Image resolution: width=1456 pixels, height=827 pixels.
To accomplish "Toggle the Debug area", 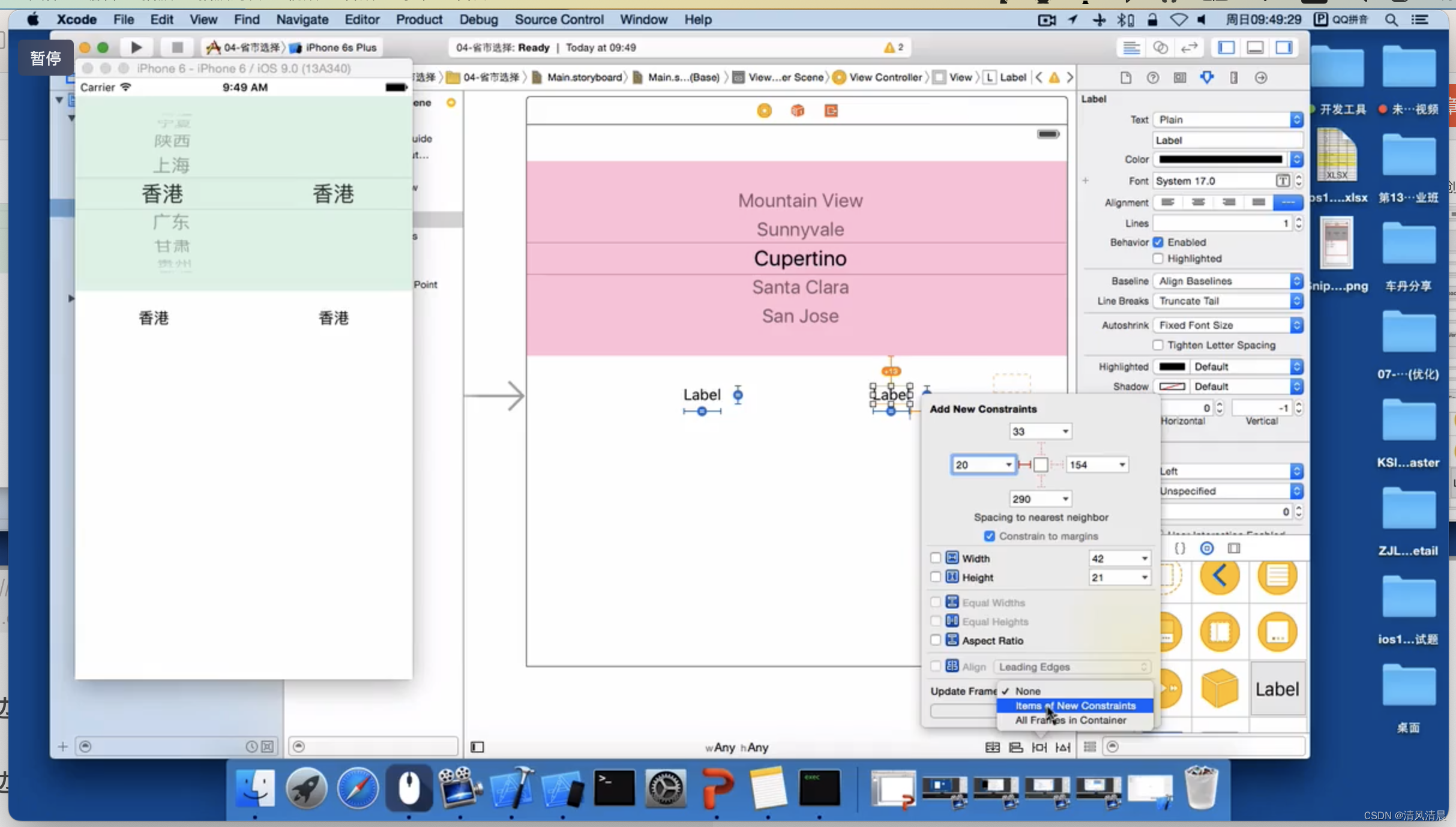I will click(1255, 47).
